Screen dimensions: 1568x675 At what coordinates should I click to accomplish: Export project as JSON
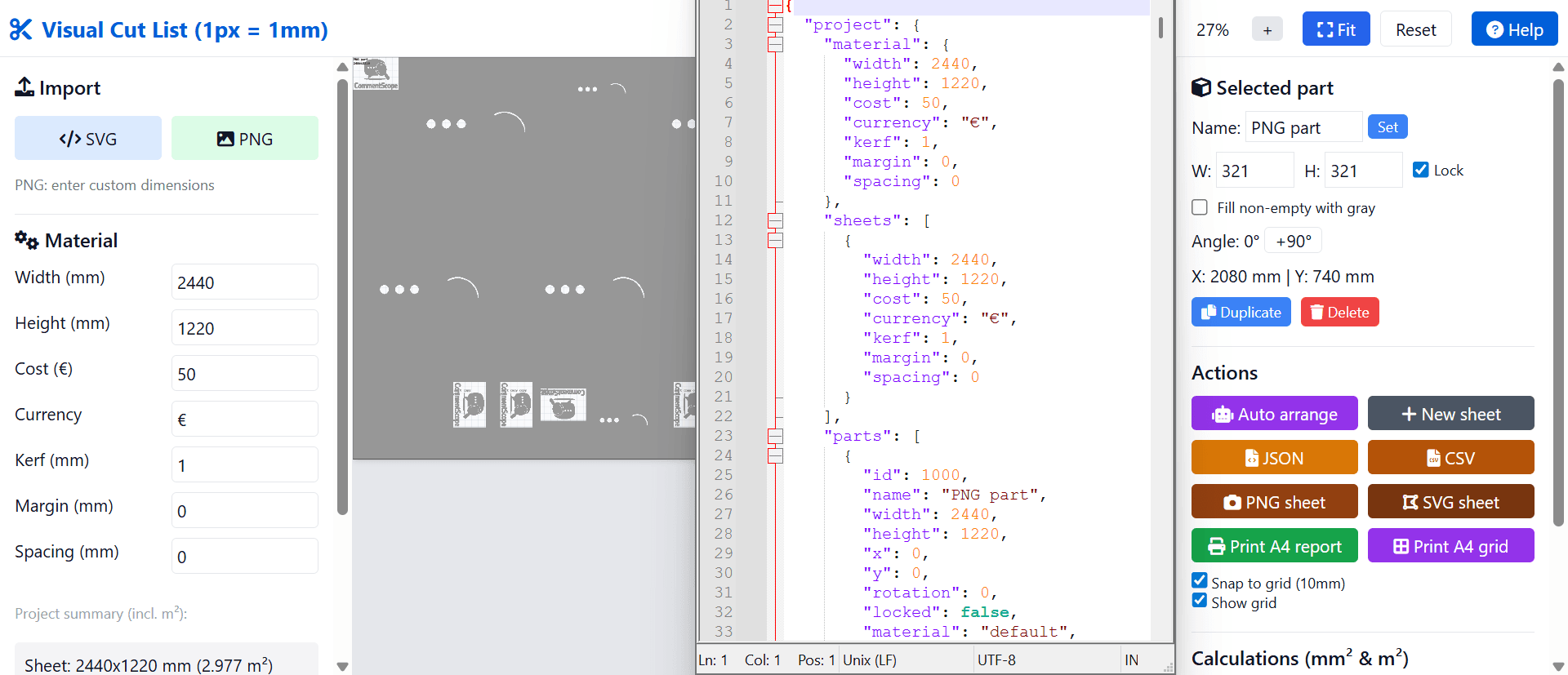[1275, 458]
